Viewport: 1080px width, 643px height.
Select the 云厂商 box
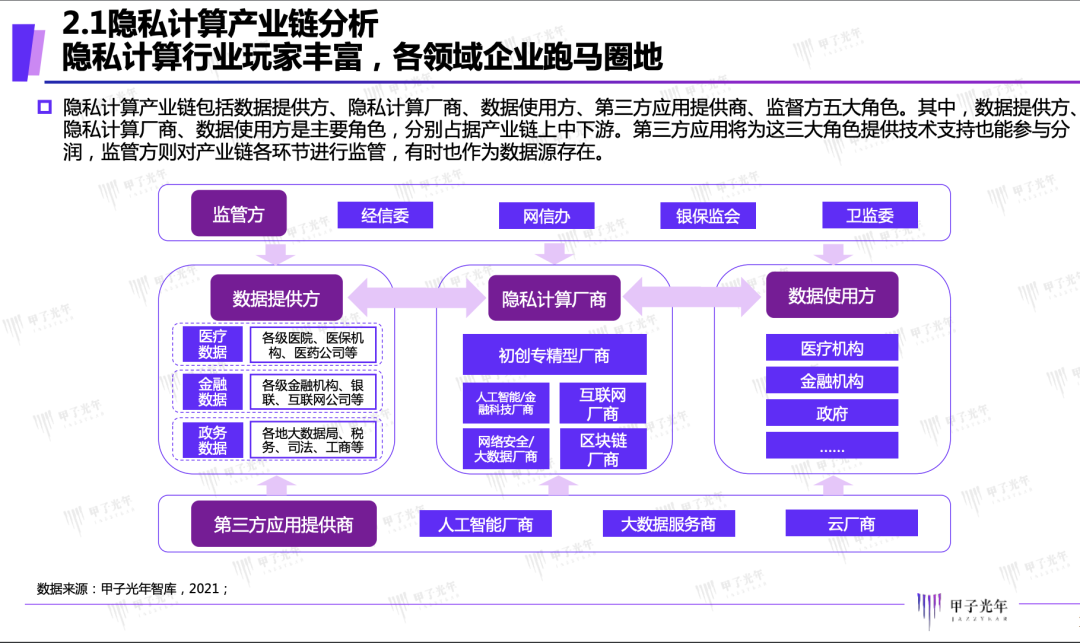[x=851, y=523]
